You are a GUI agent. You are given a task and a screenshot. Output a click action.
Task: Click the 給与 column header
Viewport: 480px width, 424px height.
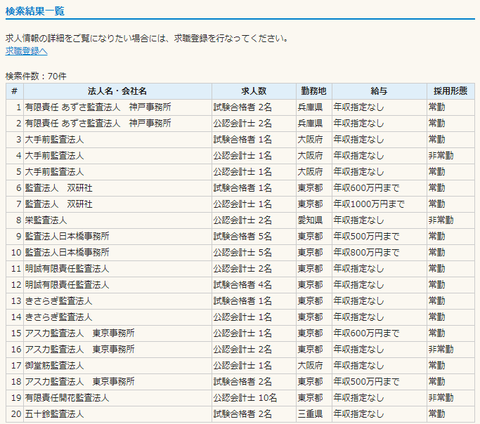(379, 91)
